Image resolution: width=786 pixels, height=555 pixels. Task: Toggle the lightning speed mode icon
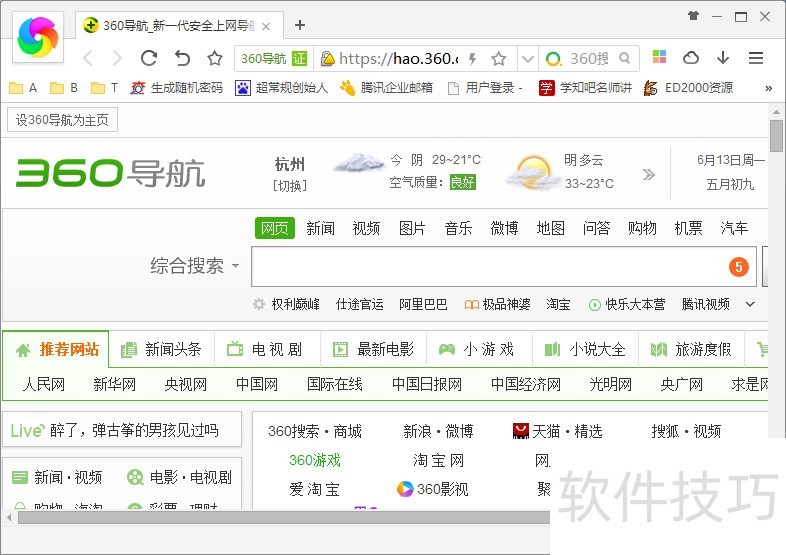coord(473,59)
